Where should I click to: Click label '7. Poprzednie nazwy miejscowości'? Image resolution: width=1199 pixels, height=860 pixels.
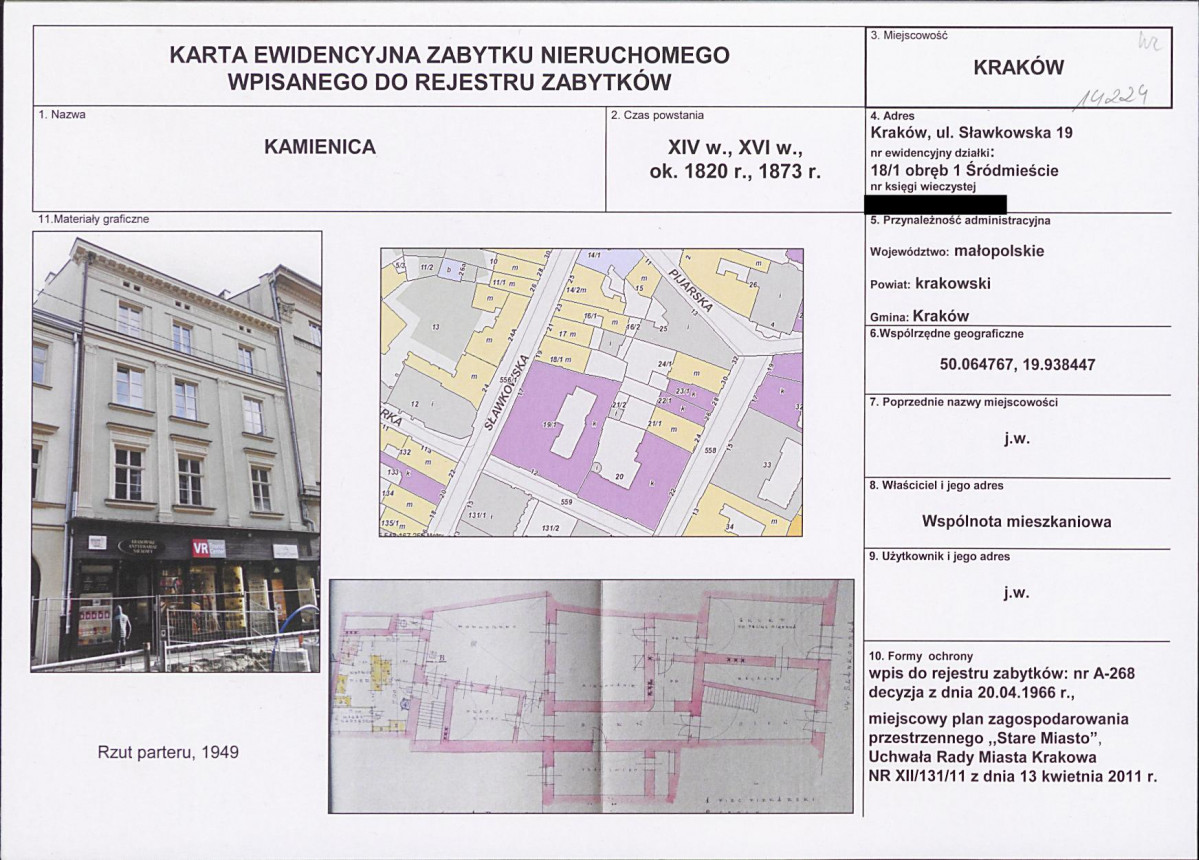click(x=963, y=402)
